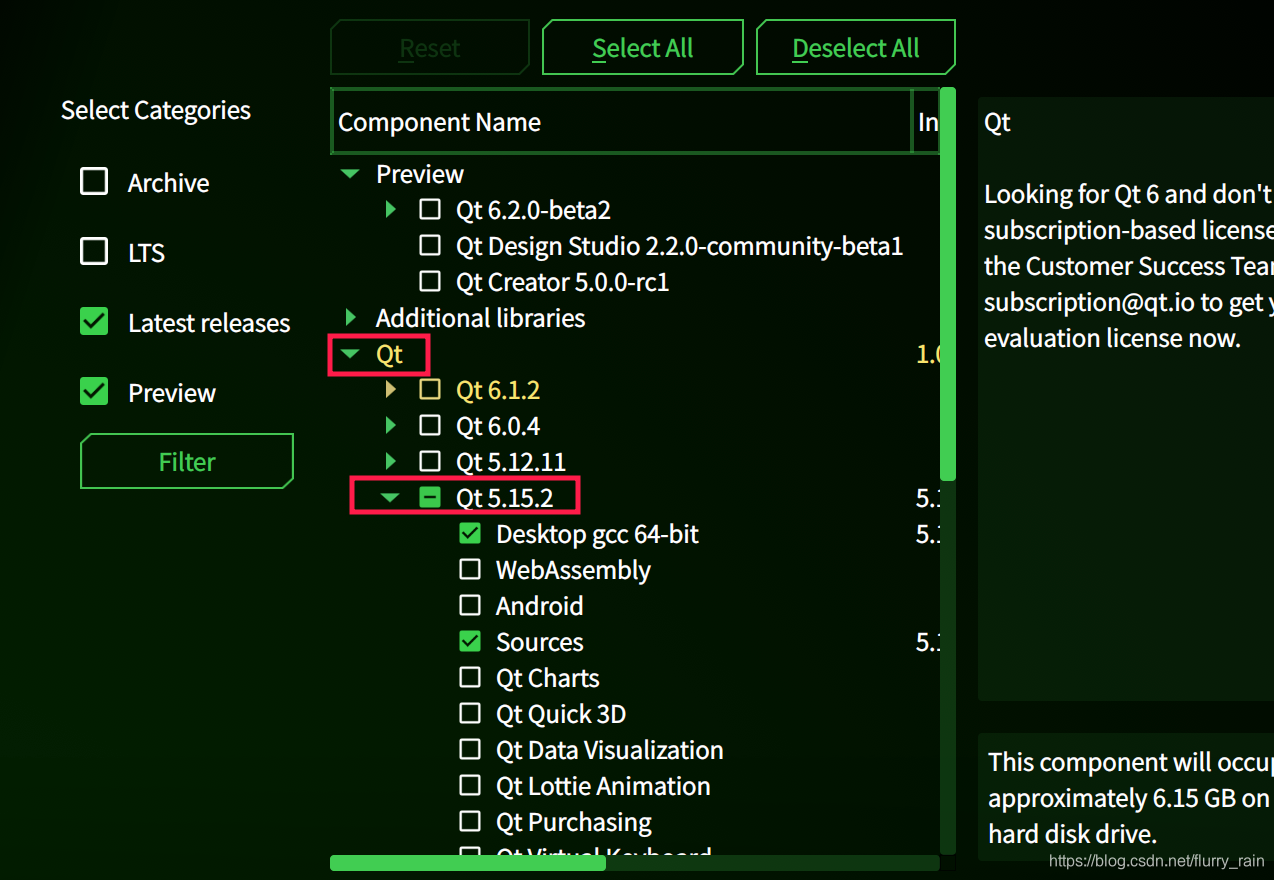Select the Android row text
This screenshot has width=1274, height=880.
coord(539,606)
